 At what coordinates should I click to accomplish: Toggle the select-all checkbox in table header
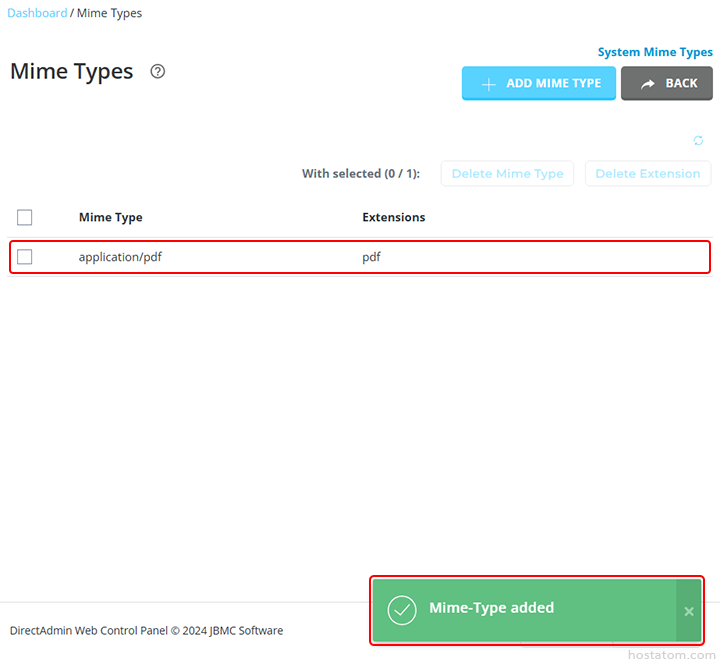point(25,218)
